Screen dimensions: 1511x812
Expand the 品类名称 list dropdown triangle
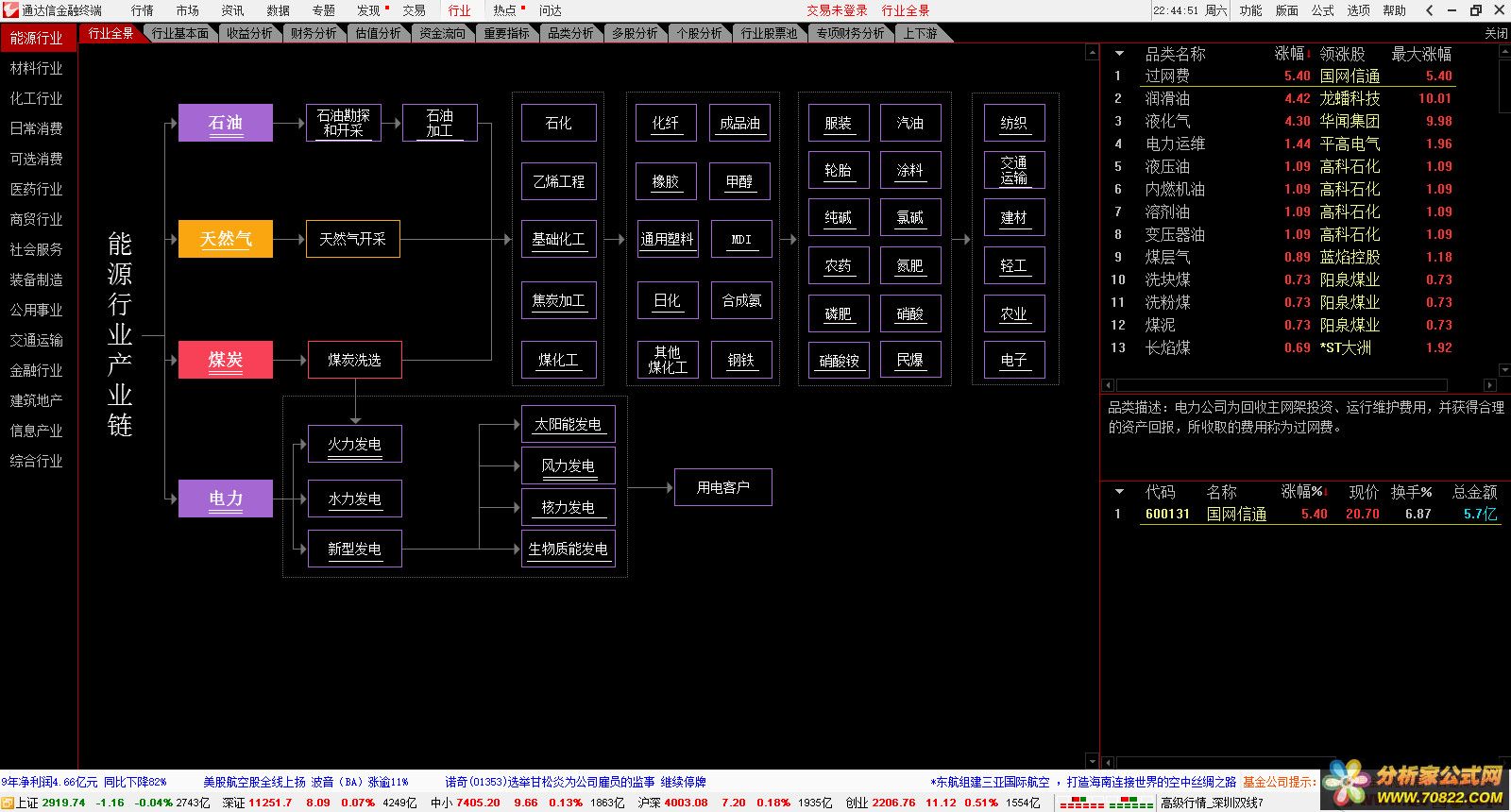[1119, 54]
